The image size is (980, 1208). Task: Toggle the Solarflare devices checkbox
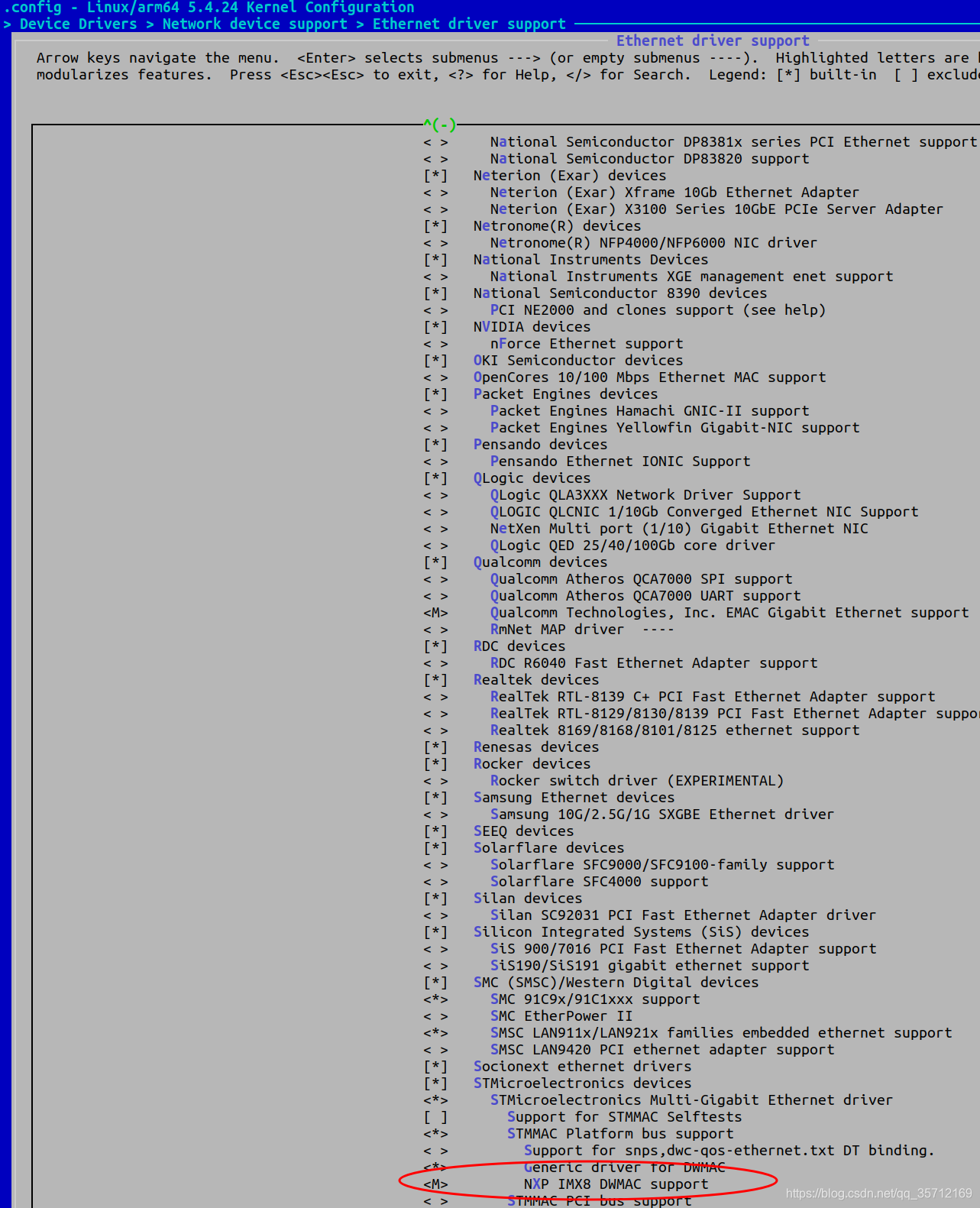(436, 848)
